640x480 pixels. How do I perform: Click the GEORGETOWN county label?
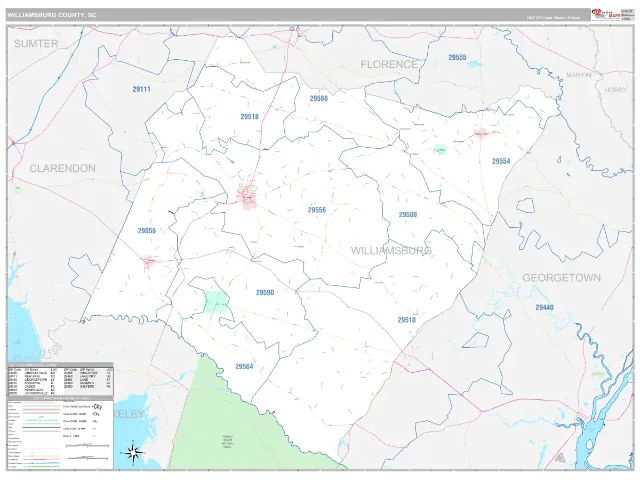coord(562,278)
